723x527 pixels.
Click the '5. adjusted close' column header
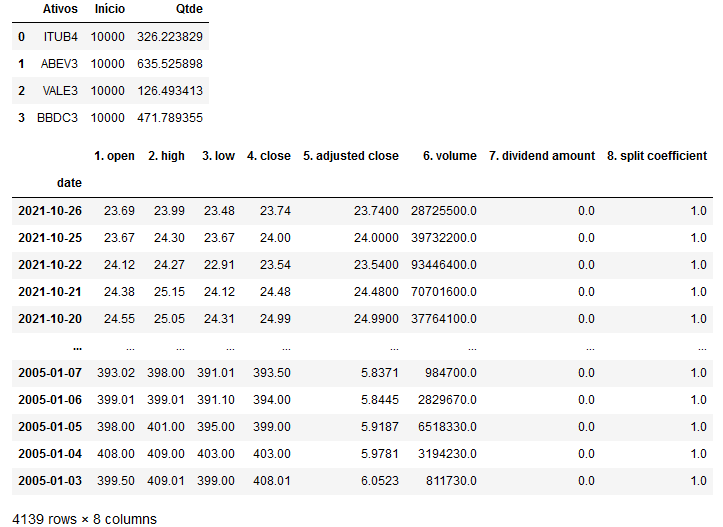pyautogui.click(x=351, y=156)
